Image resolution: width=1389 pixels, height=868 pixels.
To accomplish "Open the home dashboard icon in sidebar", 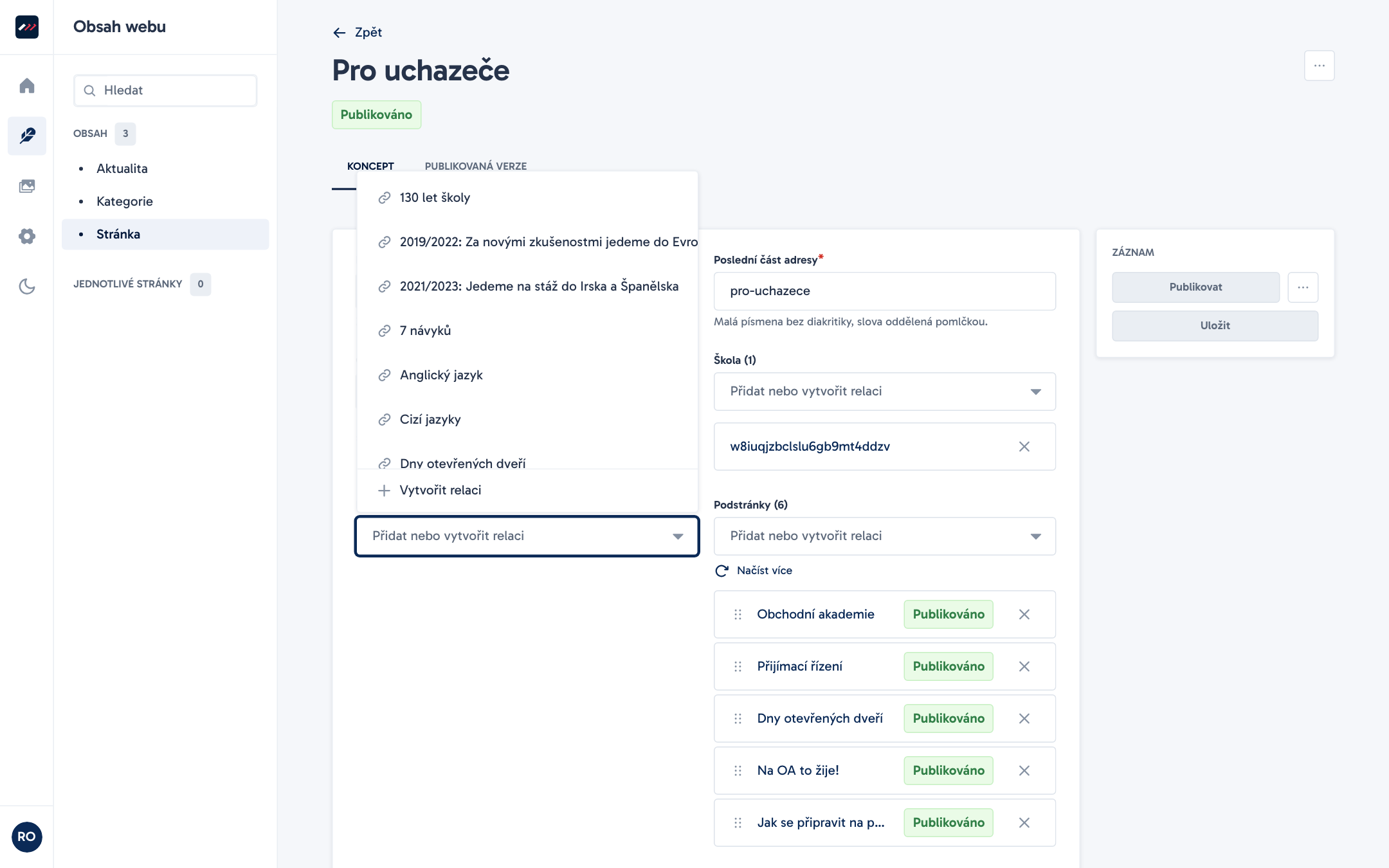I will coord(26,86).
